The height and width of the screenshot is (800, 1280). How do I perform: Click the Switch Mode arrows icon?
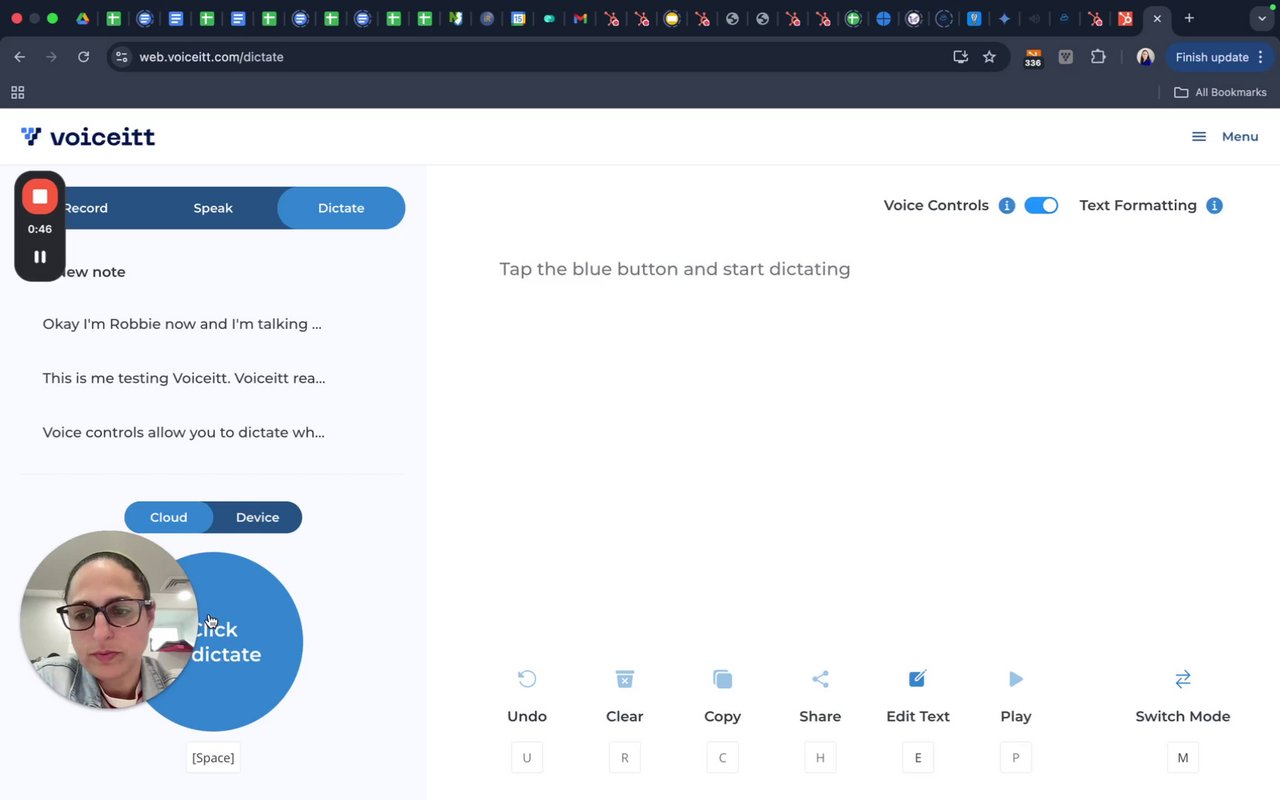pyautogui.click(x=1183, y=679)
